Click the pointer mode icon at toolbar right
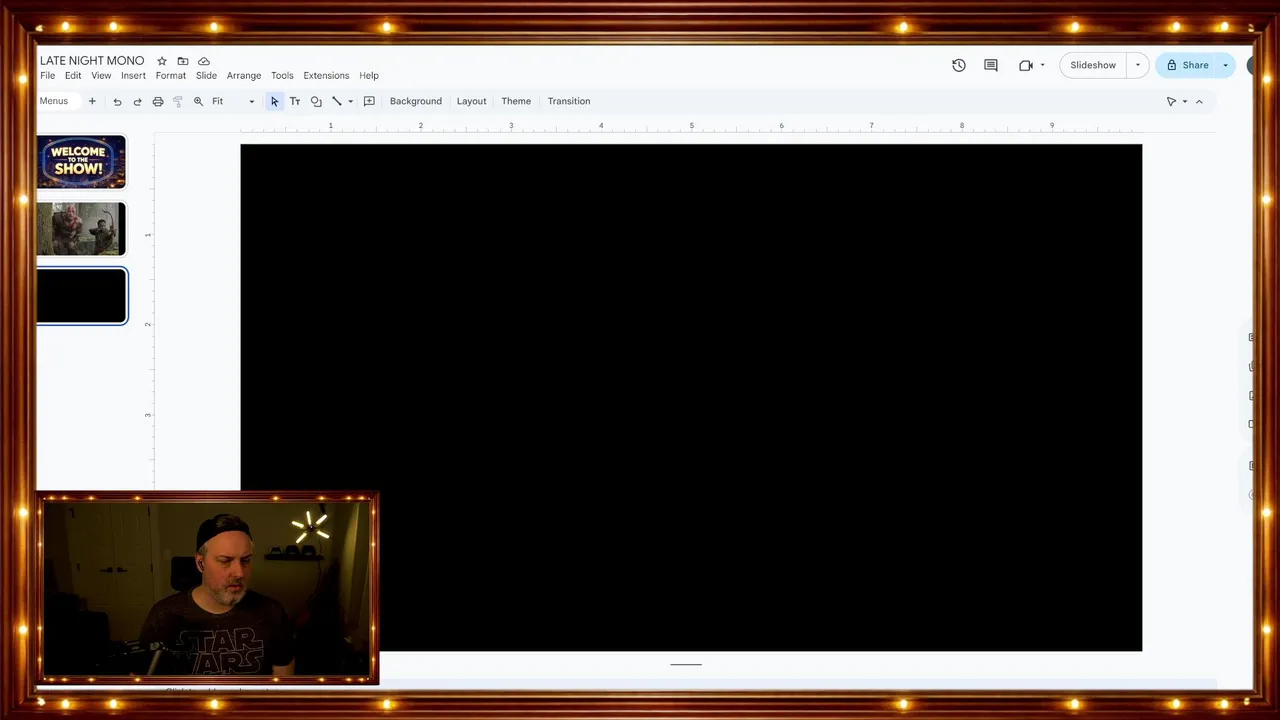The width and height of the screenshot is (1280, 720). click(1172, 101)
